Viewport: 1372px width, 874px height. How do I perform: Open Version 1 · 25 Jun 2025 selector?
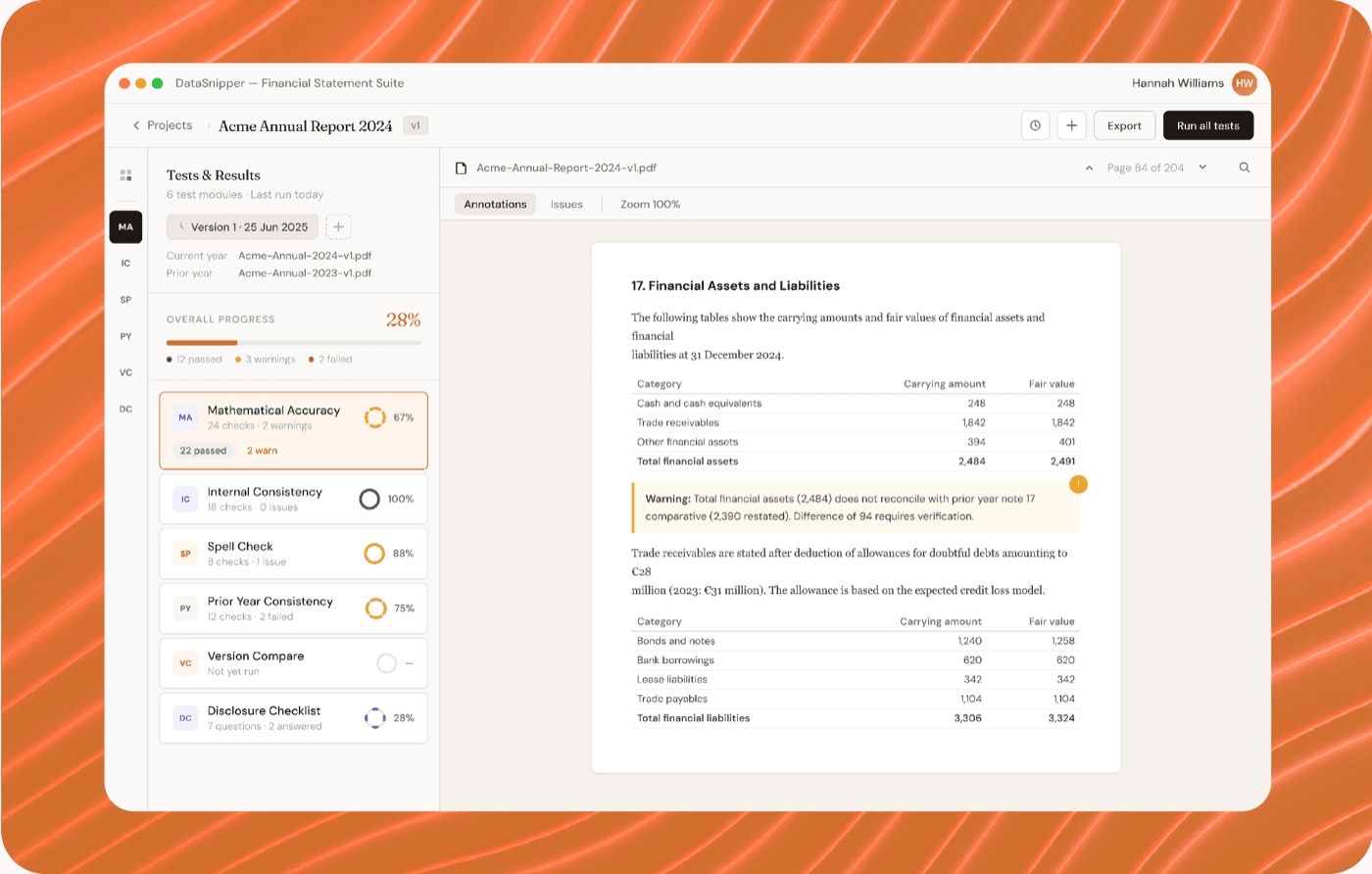click(x=242, y=227)
